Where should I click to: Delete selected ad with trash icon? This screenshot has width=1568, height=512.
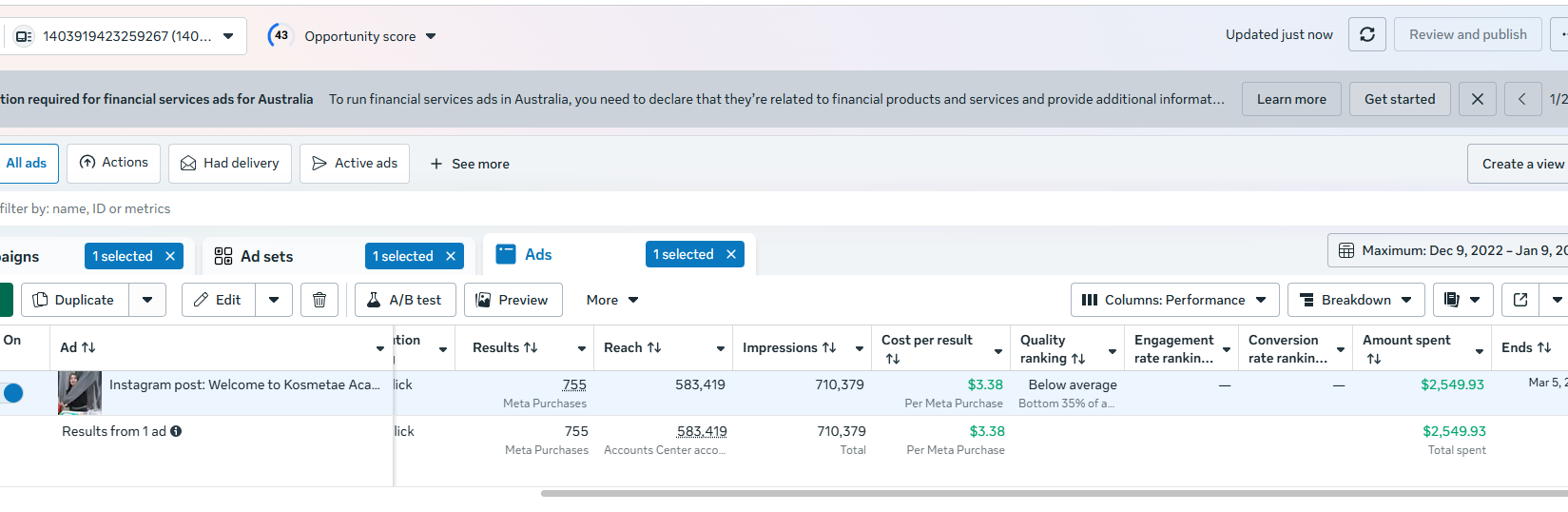coord(319,300)
